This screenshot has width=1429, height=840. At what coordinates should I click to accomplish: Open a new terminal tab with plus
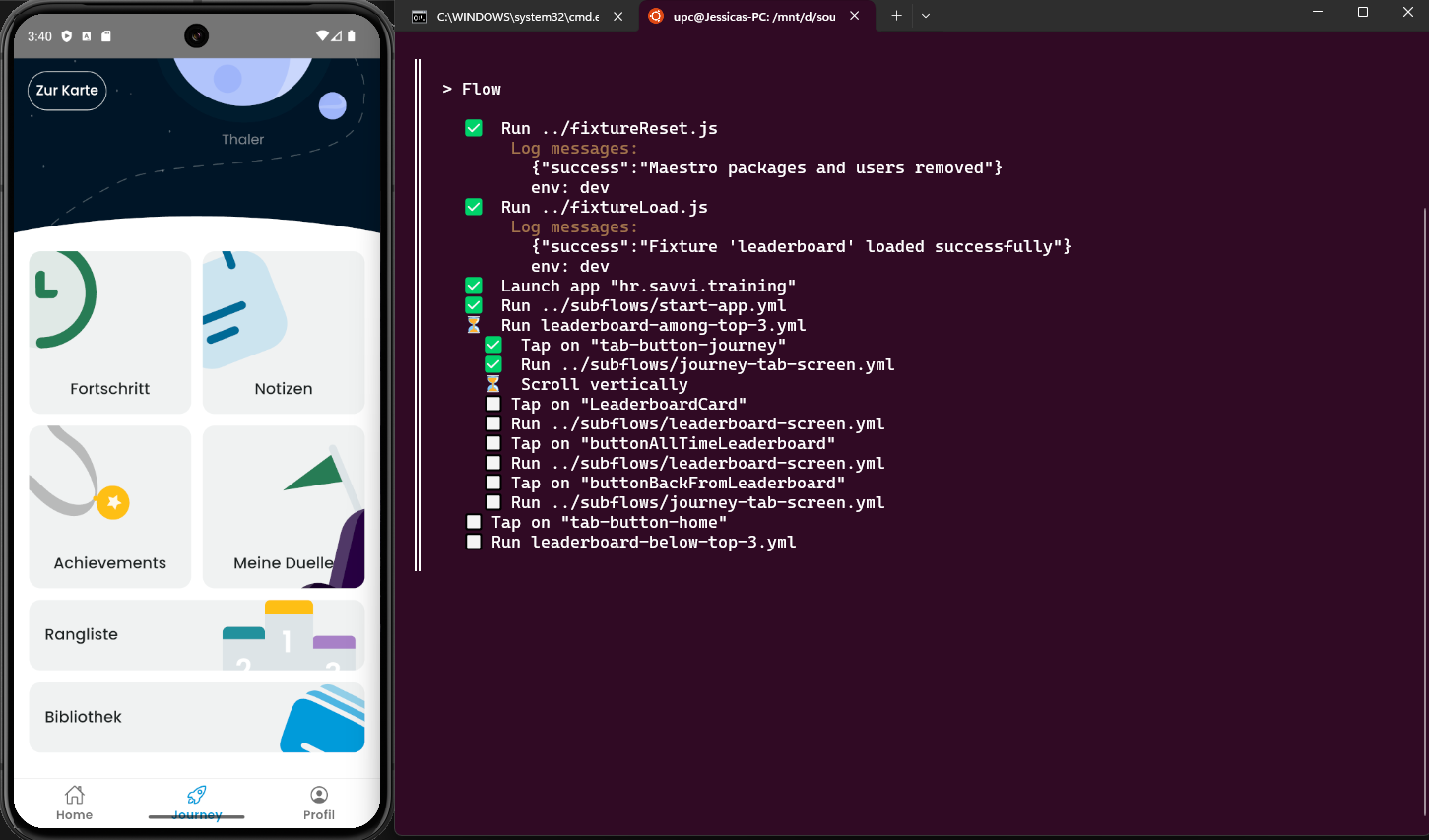896,16
